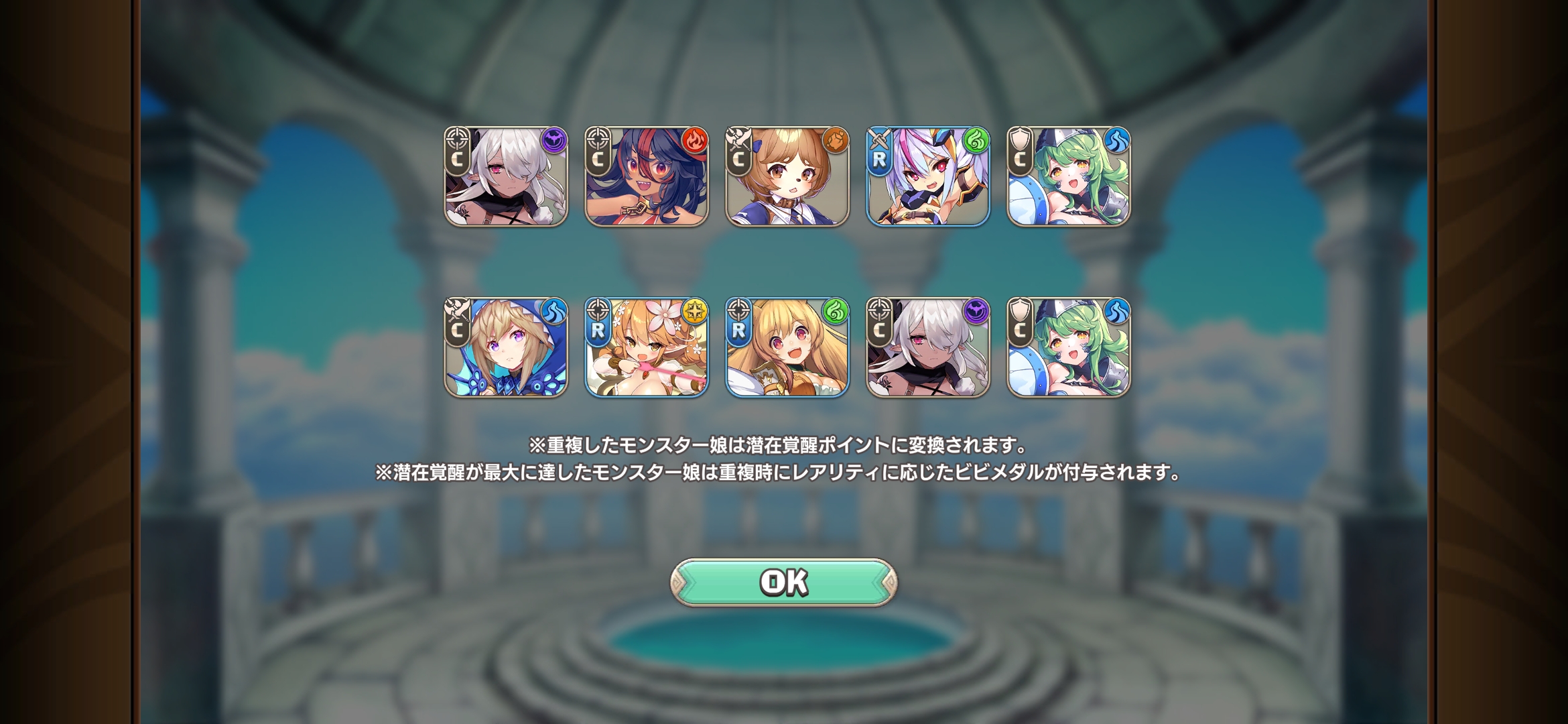The width and height of the screenshot is (1568, 724).
Task: Select the green-haired water shield character, bottom row
Action: (1069, 347)
